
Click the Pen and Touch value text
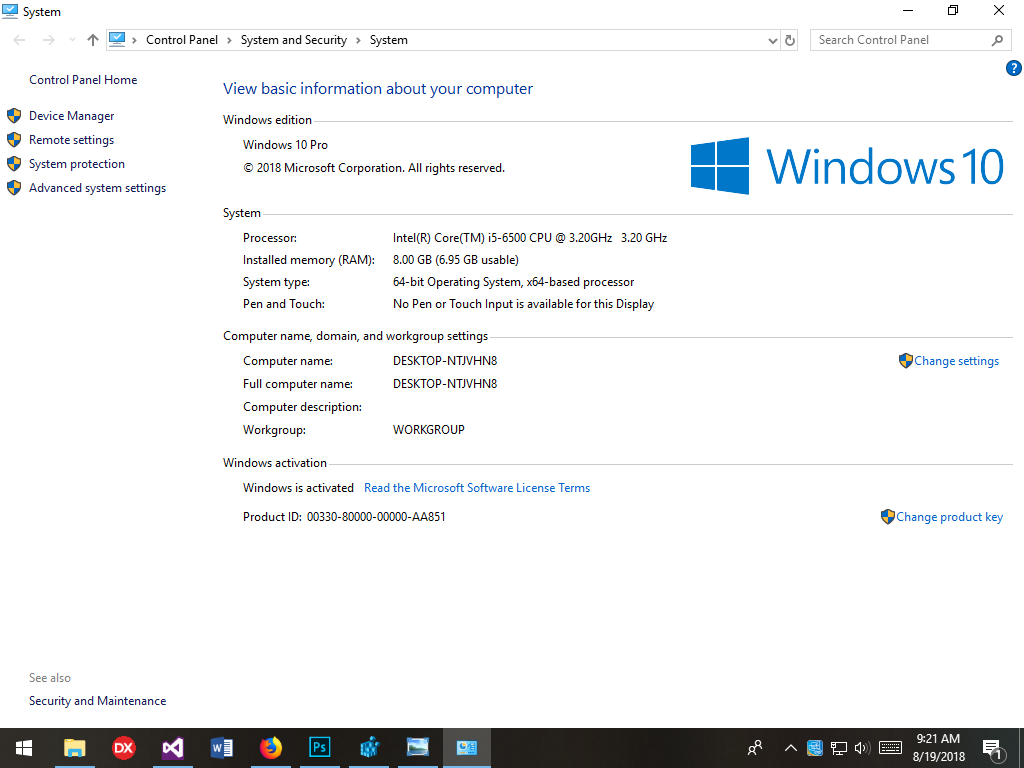[523, 304]
